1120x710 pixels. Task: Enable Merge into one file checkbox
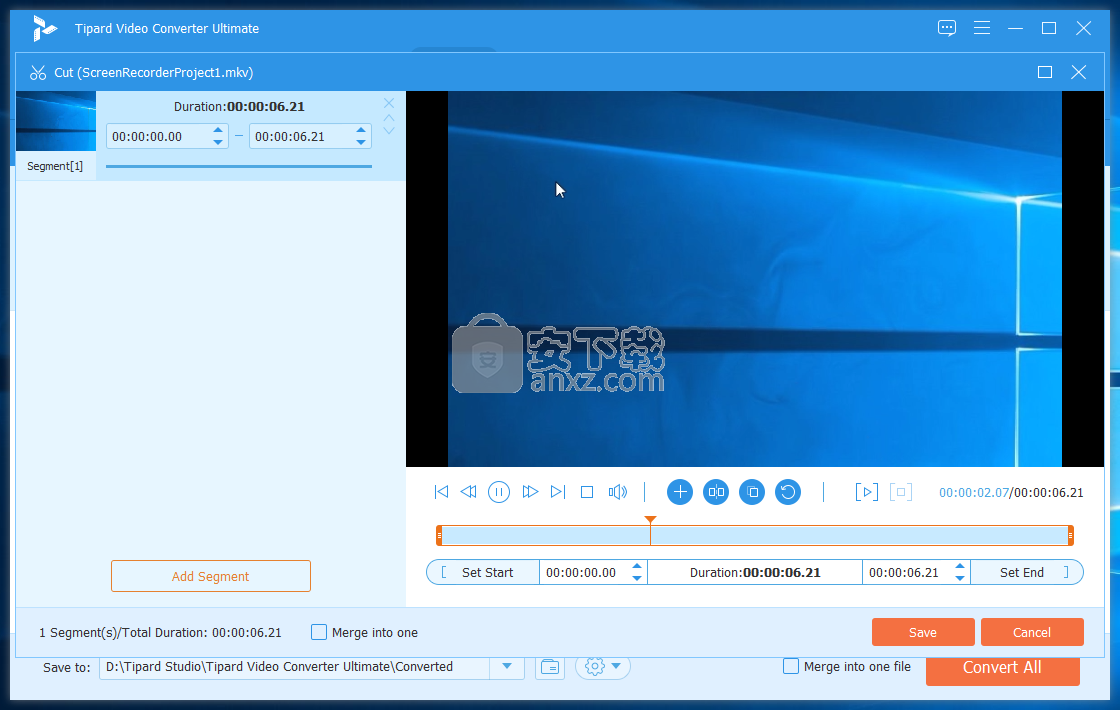(791, 666)
